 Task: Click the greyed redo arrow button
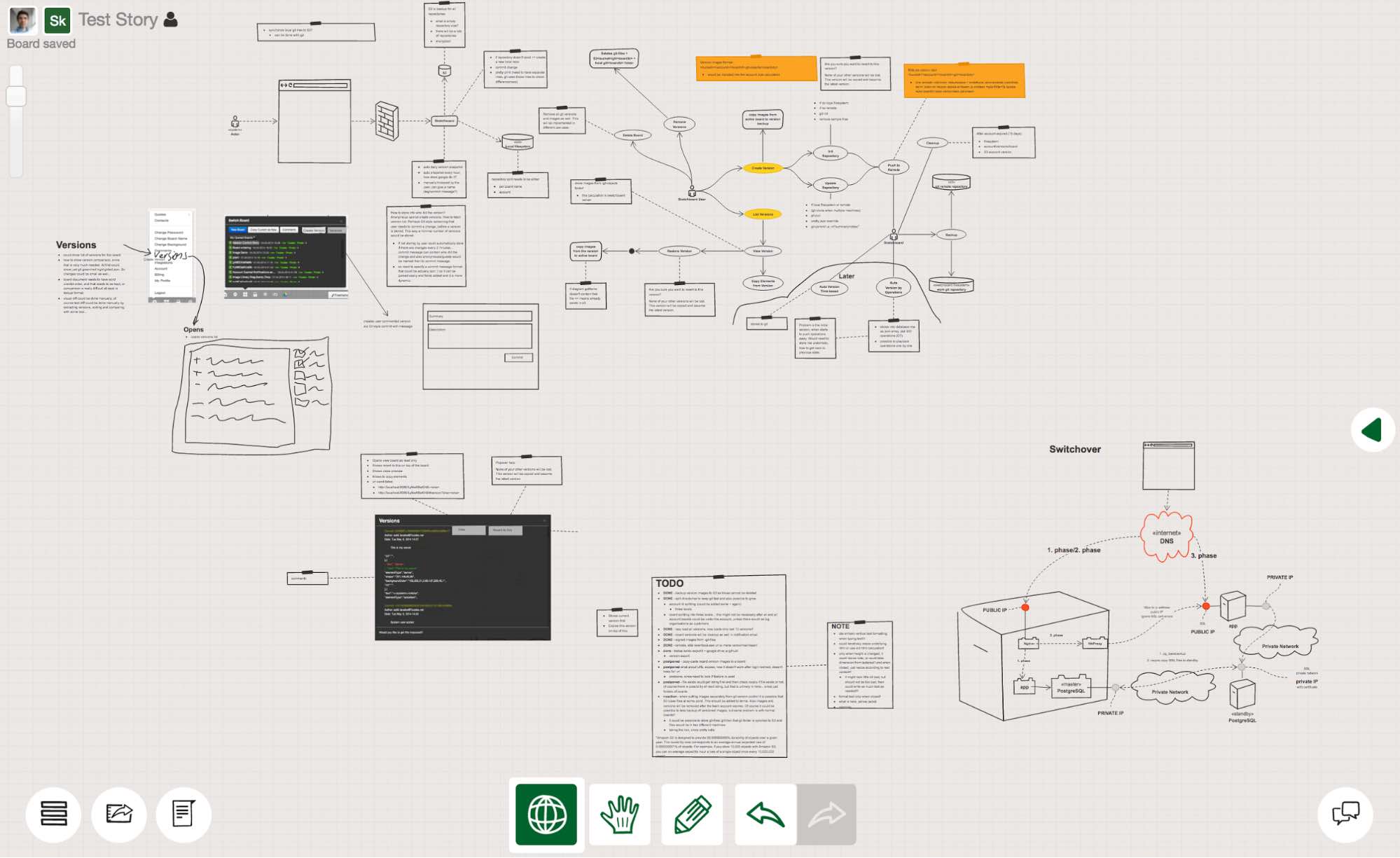(x=826, y=814)
